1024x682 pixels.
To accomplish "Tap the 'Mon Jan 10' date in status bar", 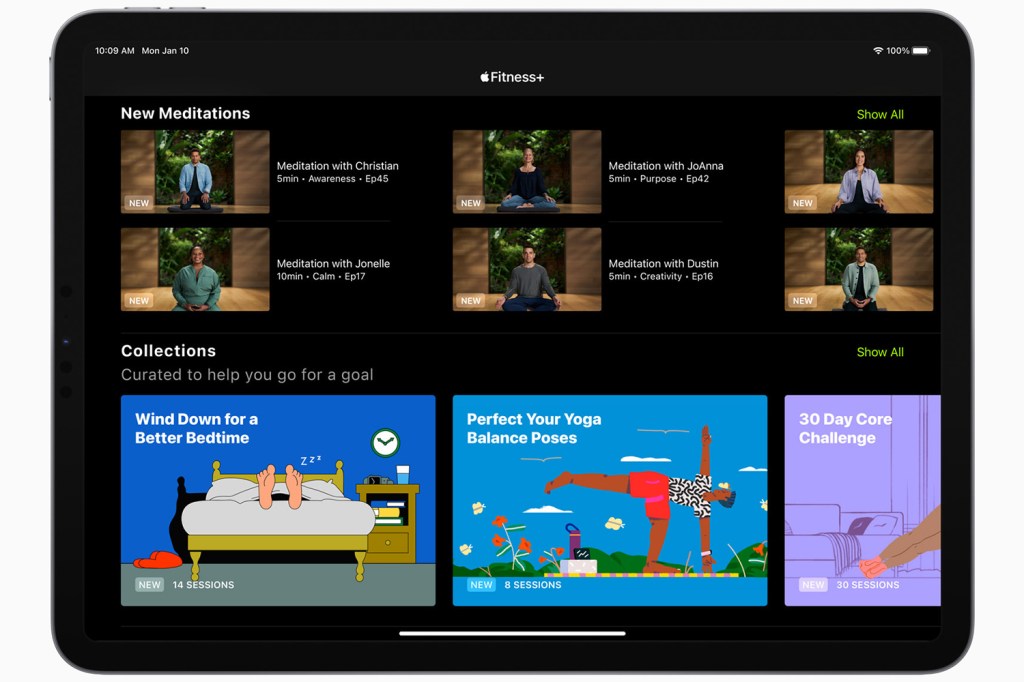I will (165, 50).
